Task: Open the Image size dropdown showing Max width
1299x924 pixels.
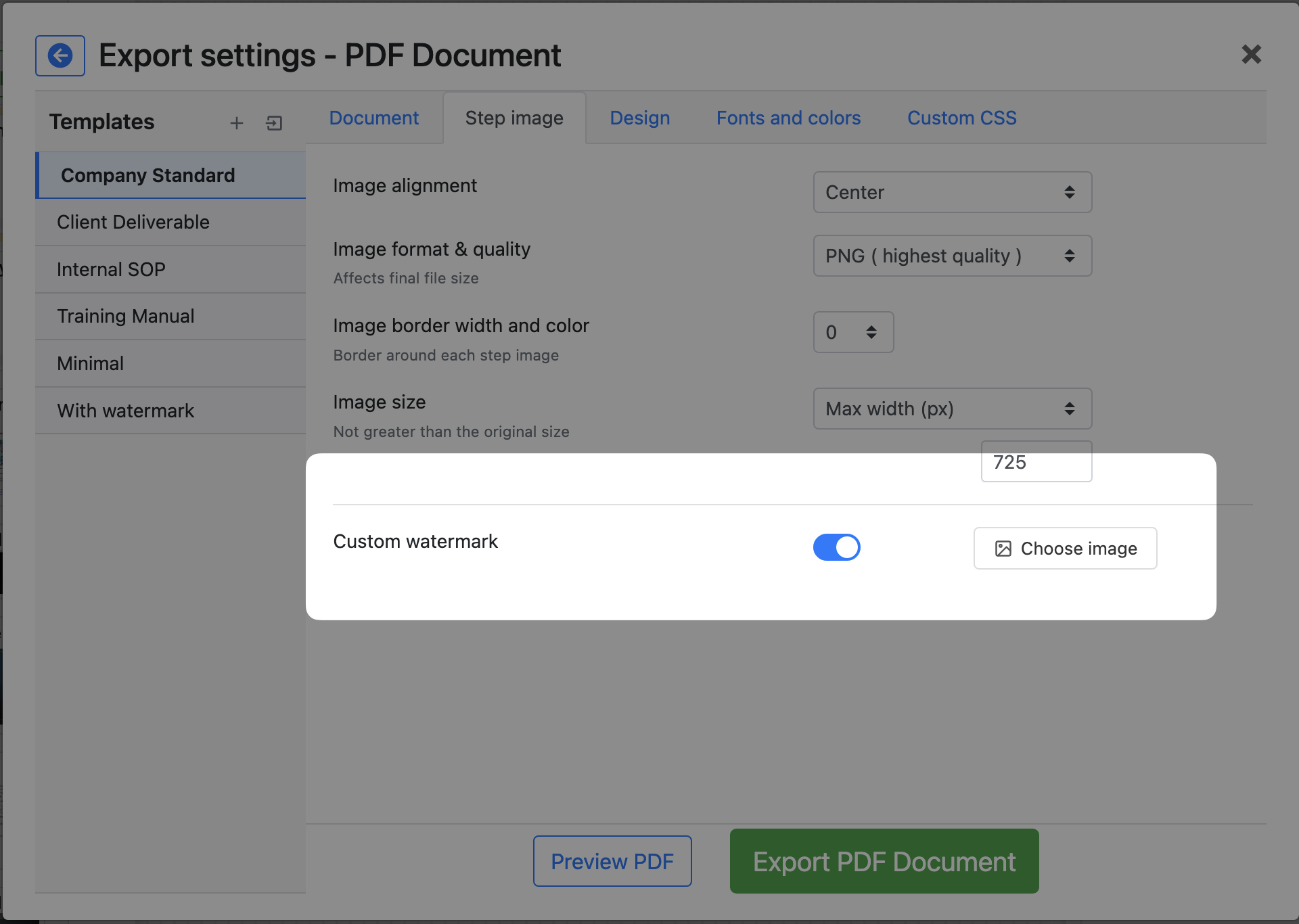Action: [x=952, y=409]
